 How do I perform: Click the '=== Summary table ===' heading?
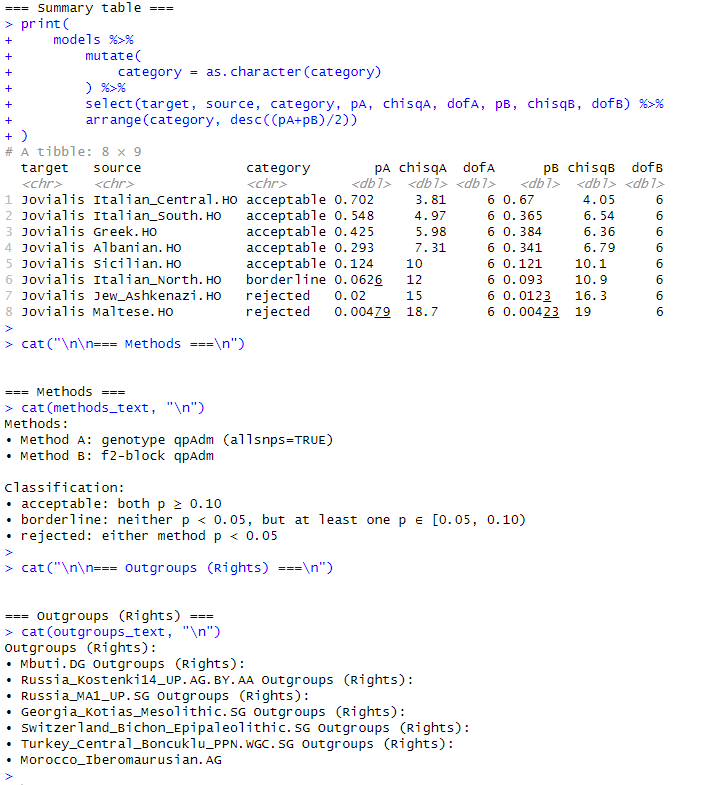(89, 8)
